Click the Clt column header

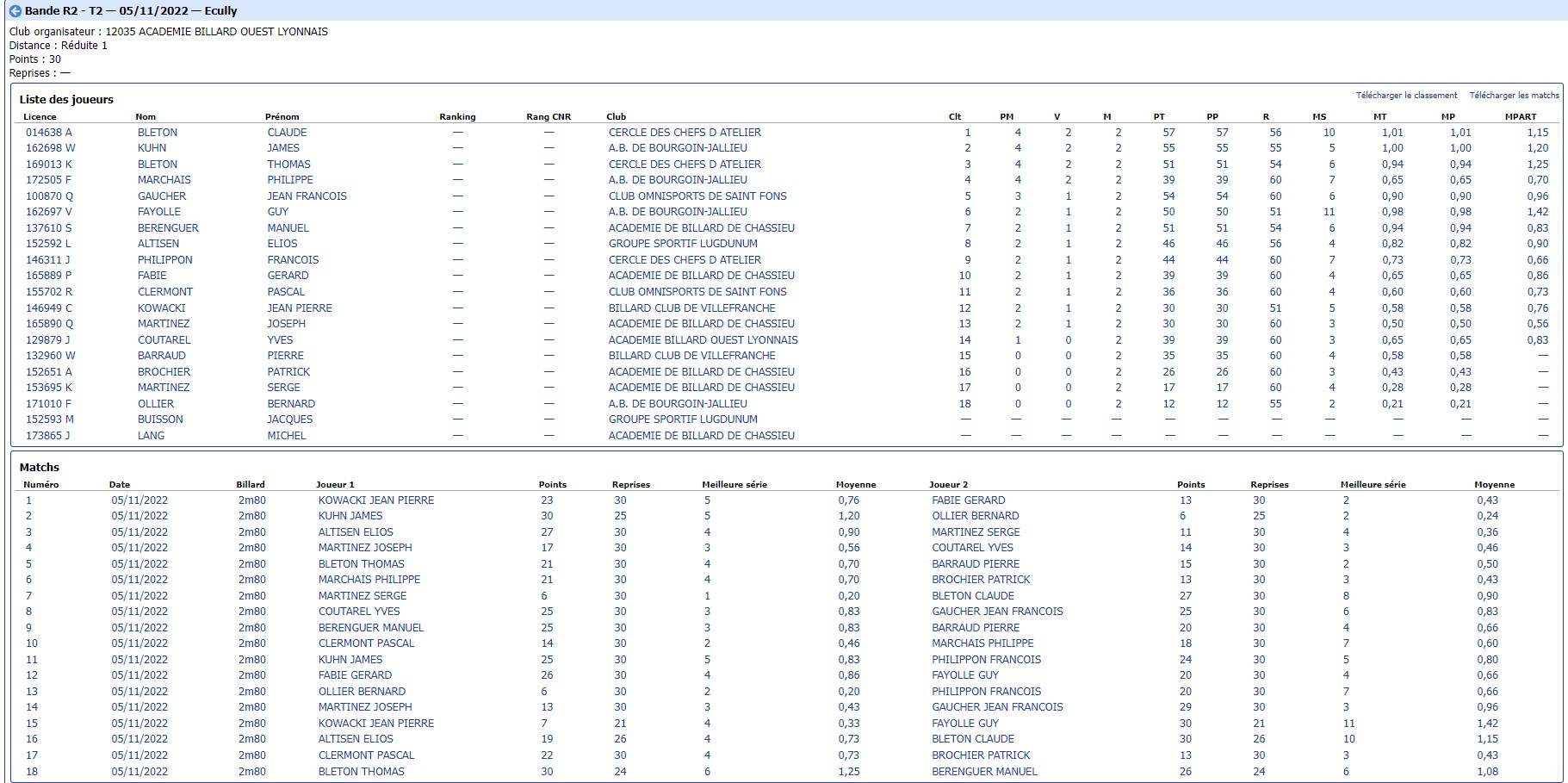pos(955,117)
